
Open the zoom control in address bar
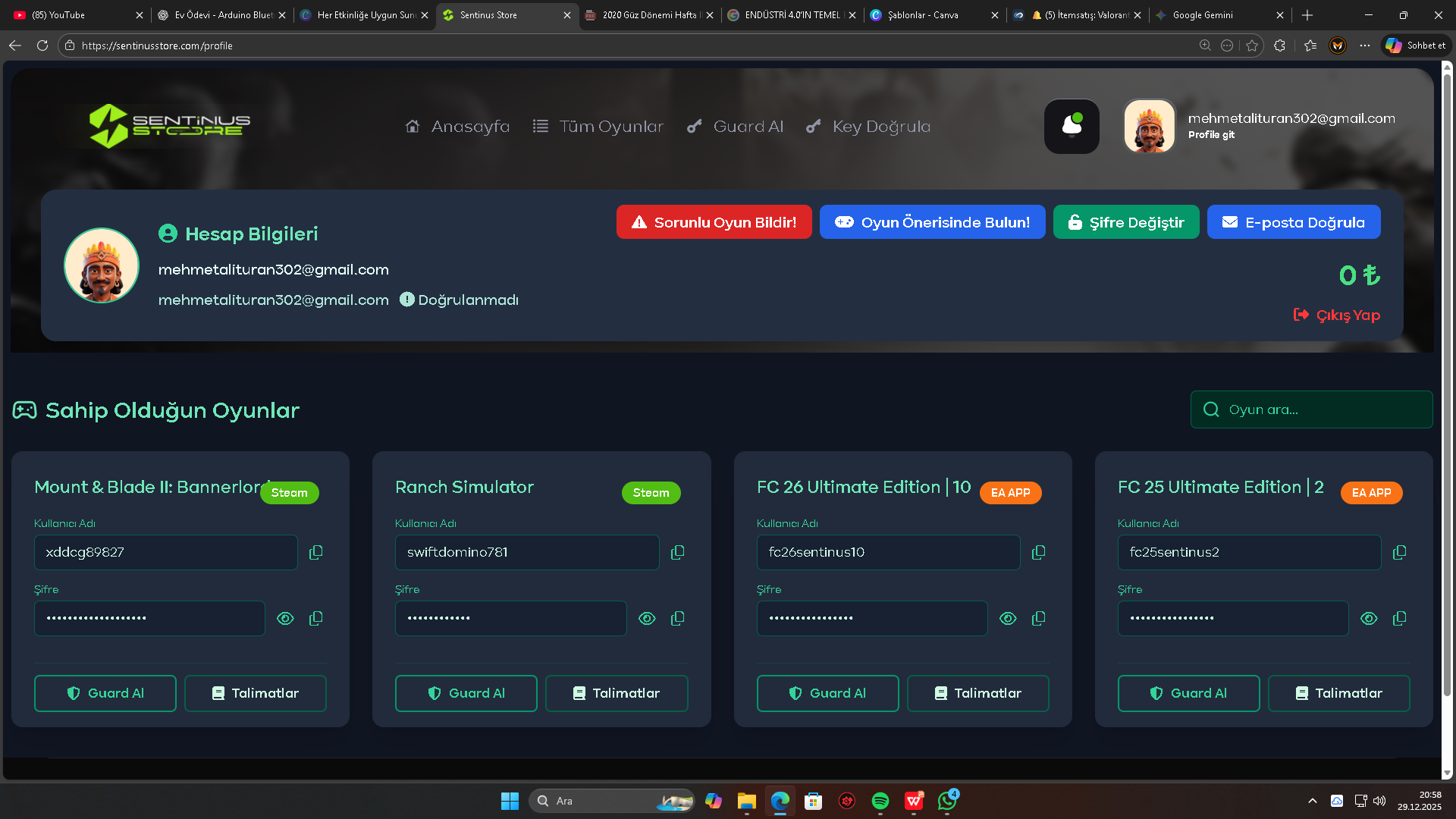(x=1205, y=45)
